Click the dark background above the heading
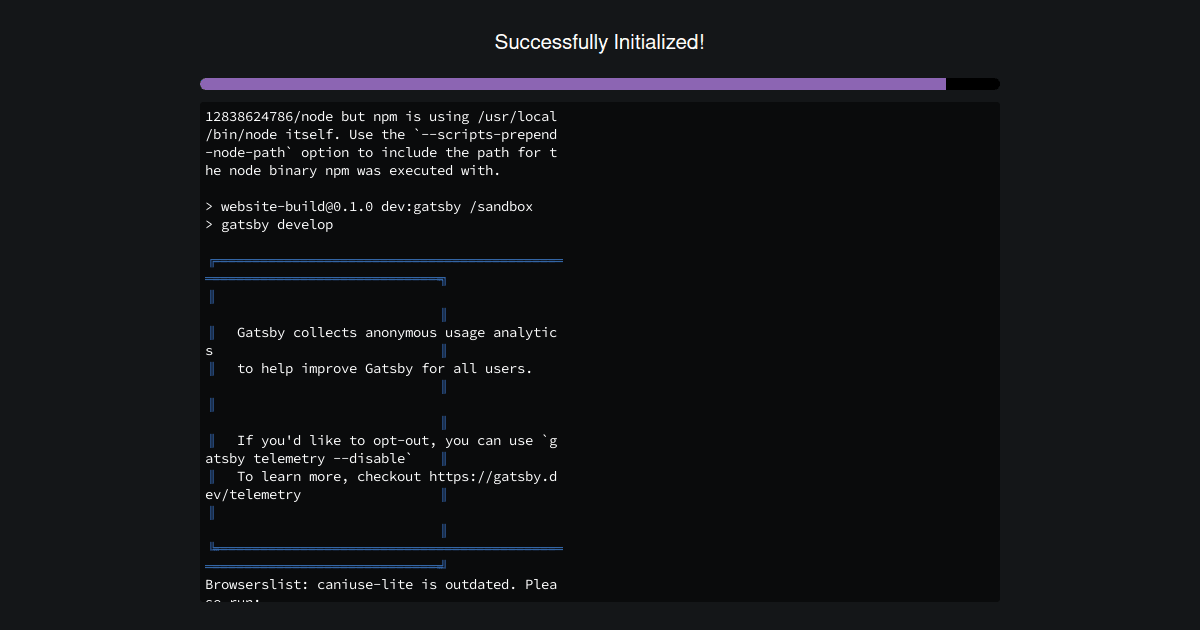Screen dimensions: 1200x630 point(600,12)
